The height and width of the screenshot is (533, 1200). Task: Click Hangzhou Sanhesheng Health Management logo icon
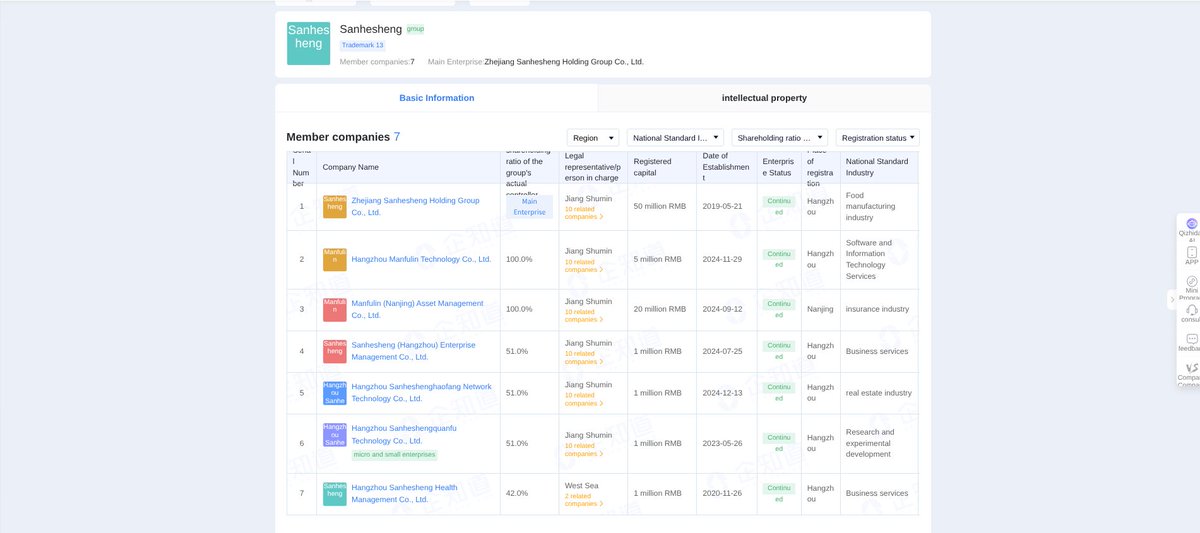click(335, 493)
